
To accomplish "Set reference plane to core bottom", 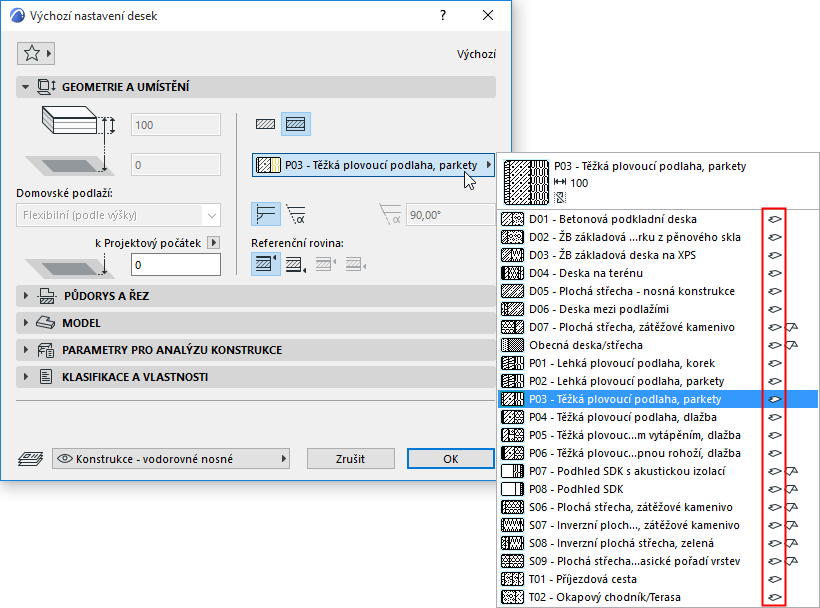I will pyautogui.click(x=356, y=265).
